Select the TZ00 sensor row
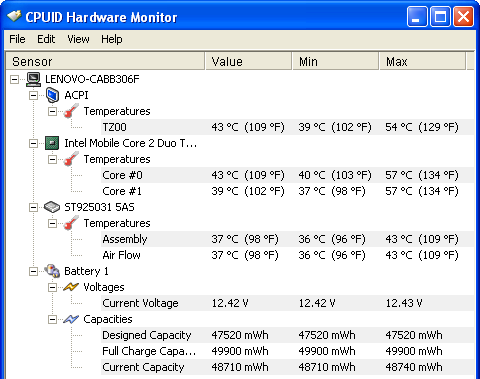Image resolution: width=480 pixels, height=379 pixels. pyautogui.click(x=287, y=127)
